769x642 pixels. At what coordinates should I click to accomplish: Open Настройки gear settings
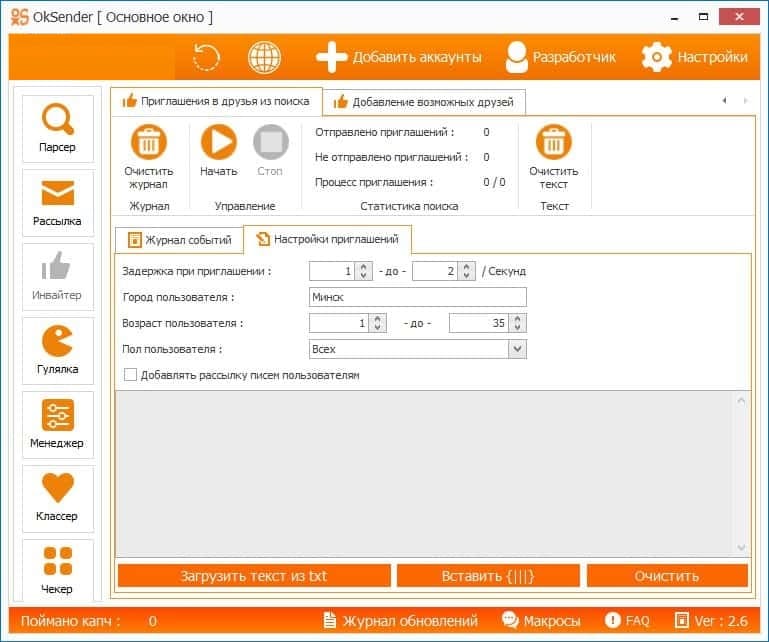[x=695, y=57]
